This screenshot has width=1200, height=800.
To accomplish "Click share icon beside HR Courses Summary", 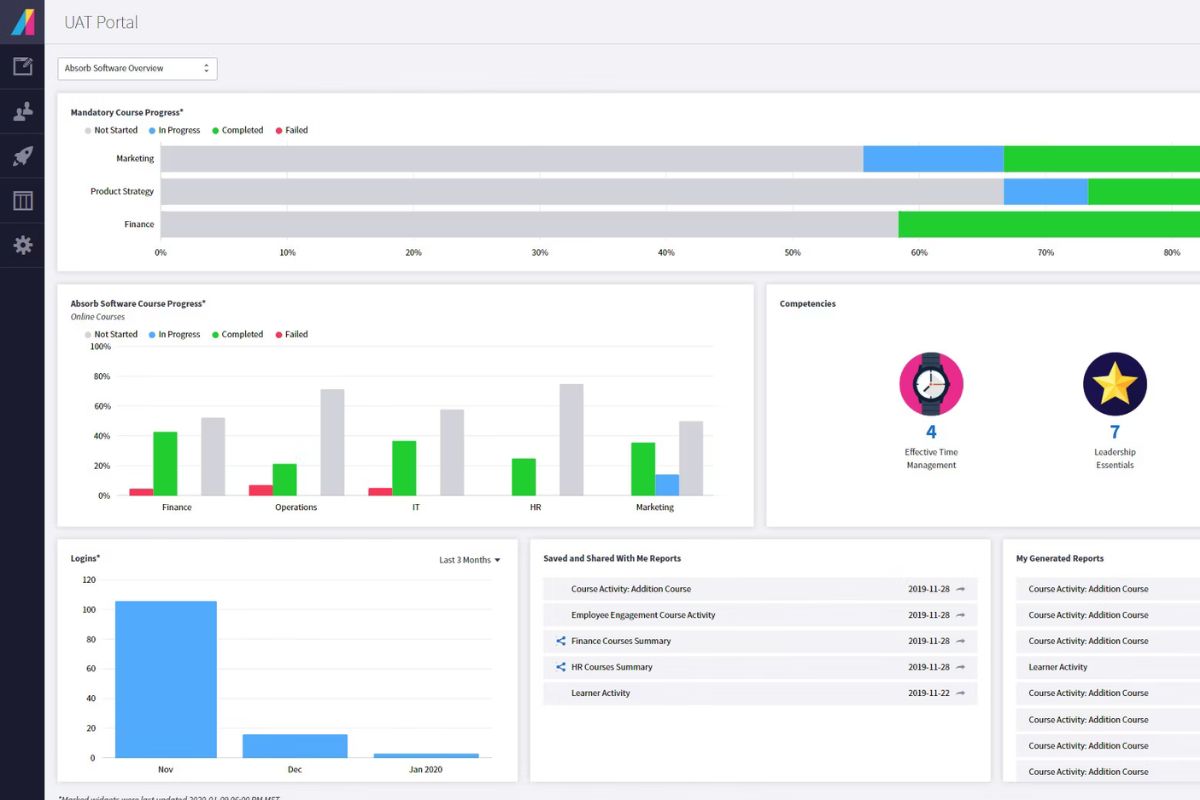I will [560, 667].
